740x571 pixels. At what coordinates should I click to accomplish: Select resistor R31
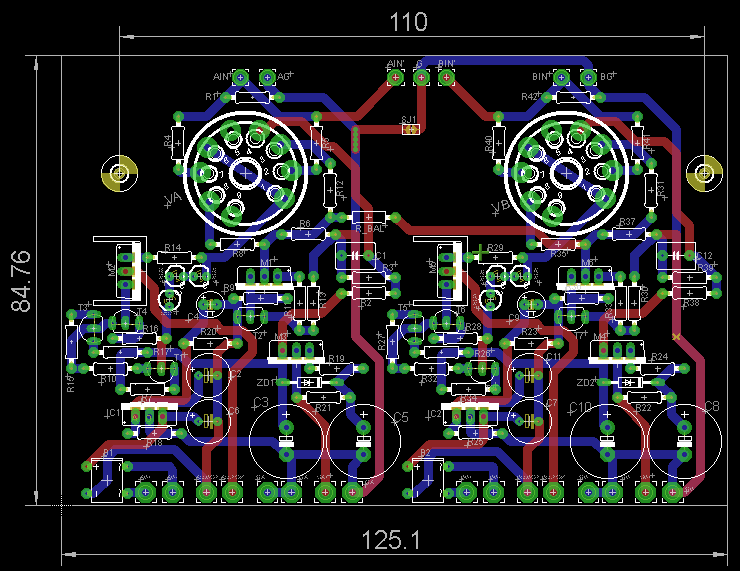(x=651, y=190)
